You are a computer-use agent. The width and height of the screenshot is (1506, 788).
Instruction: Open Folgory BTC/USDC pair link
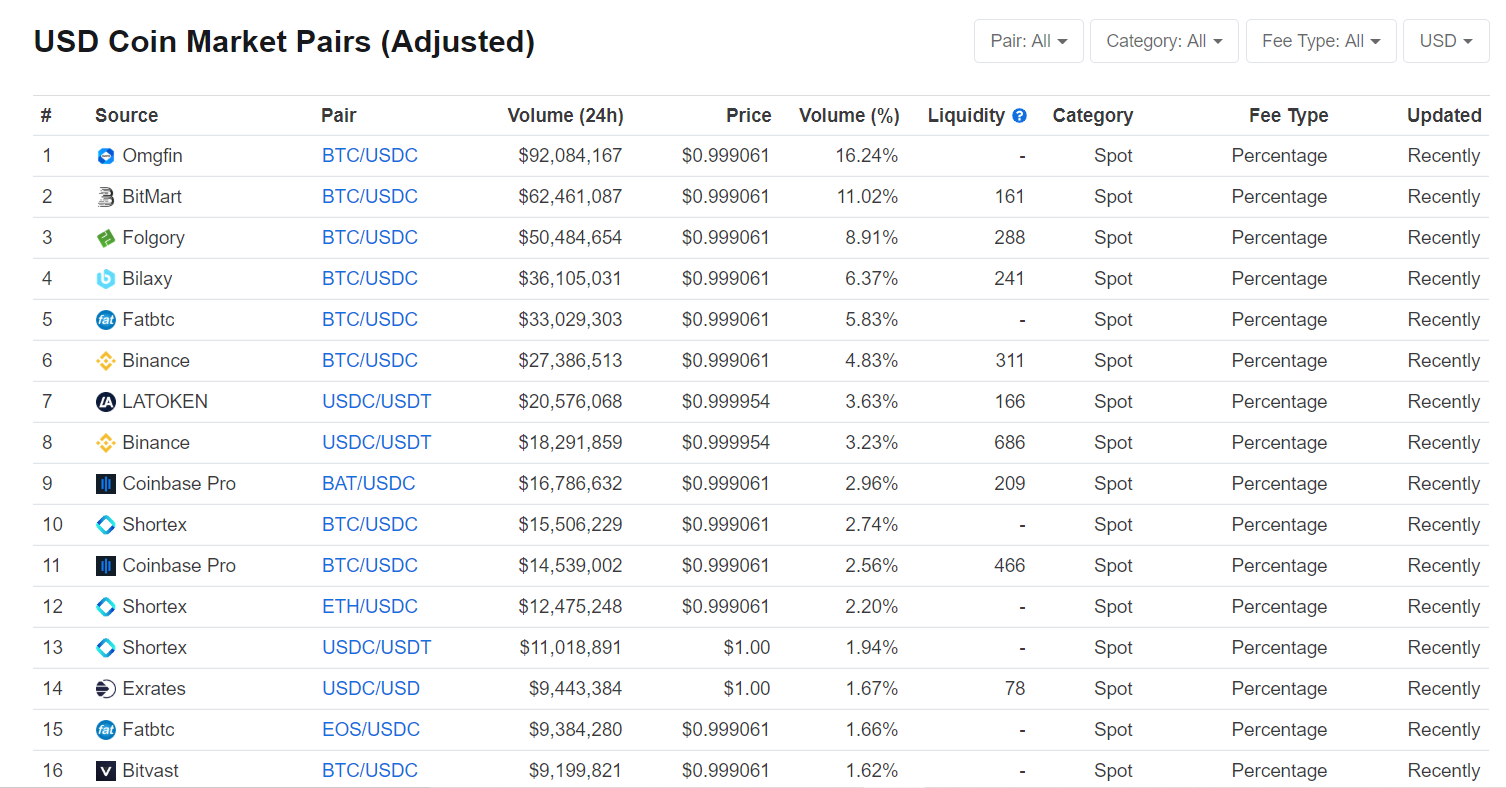pos(370,238)
